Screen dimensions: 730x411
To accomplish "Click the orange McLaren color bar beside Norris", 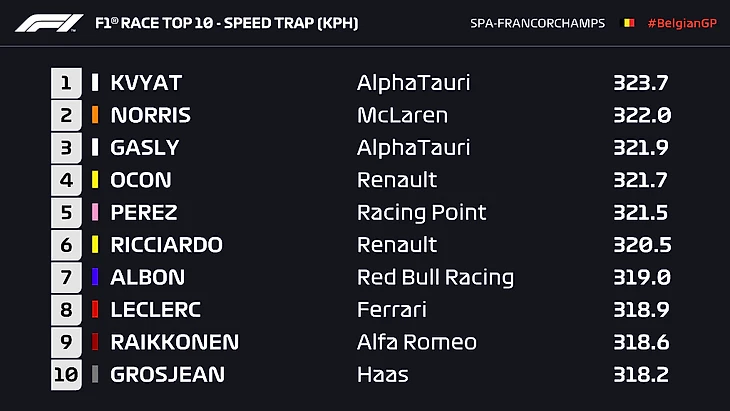I will coord(95,115).
